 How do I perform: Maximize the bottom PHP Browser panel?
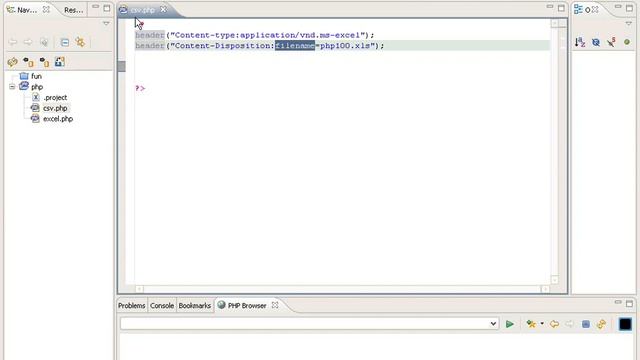tap(629, 303)
